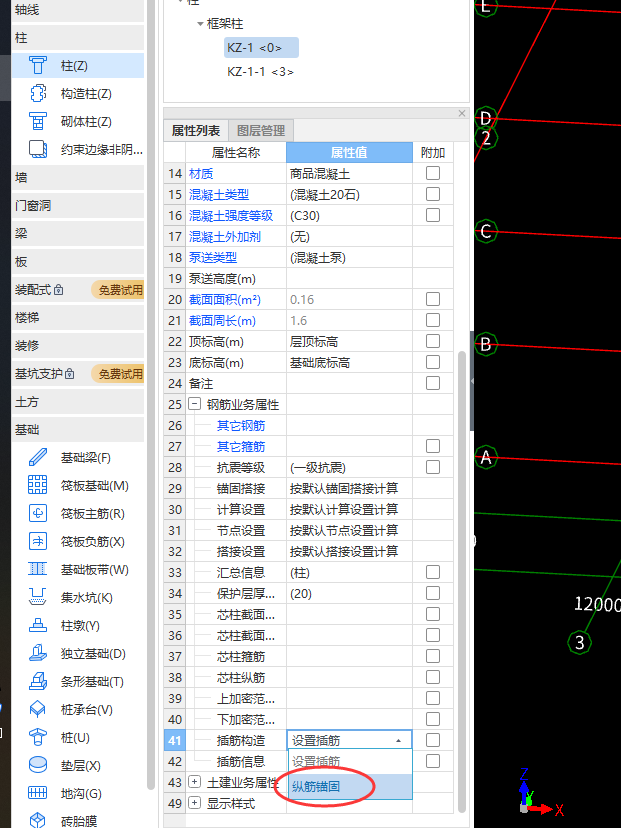Select the 基础梁(F) icon
Image resolution: width=621 pixels, height=828 pixels.
37,457
